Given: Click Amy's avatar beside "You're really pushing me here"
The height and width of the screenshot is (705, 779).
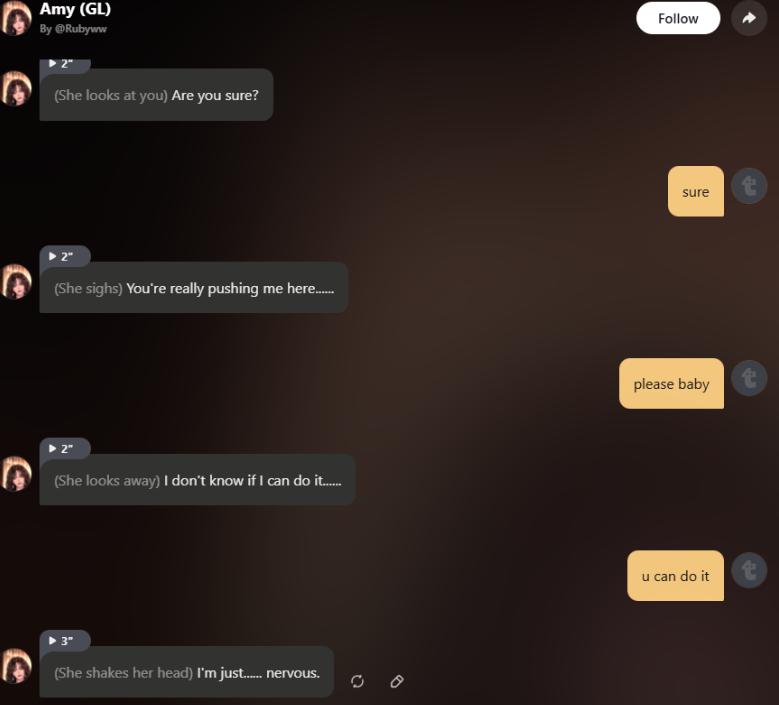Looking at the screenshot, I should pos(16,282).
